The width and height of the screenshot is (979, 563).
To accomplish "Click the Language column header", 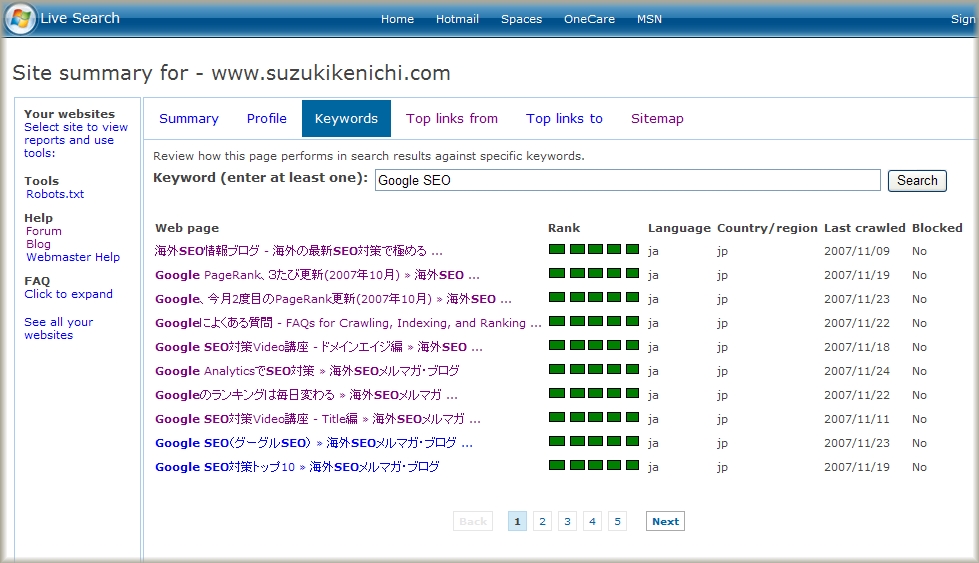I will [x=679, y=228].
